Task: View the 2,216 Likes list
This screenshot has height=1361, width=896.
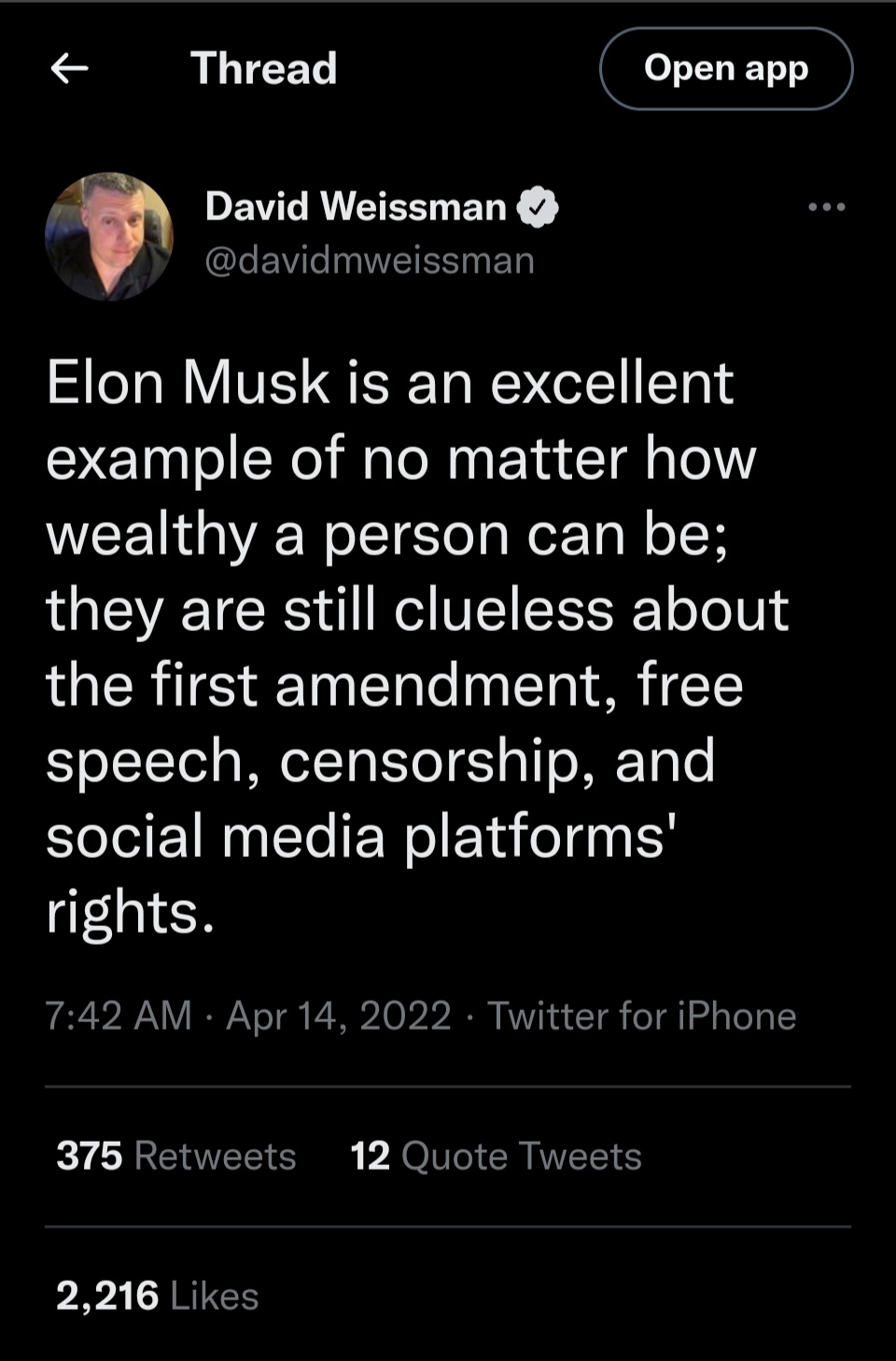Action: (157, 1296)
